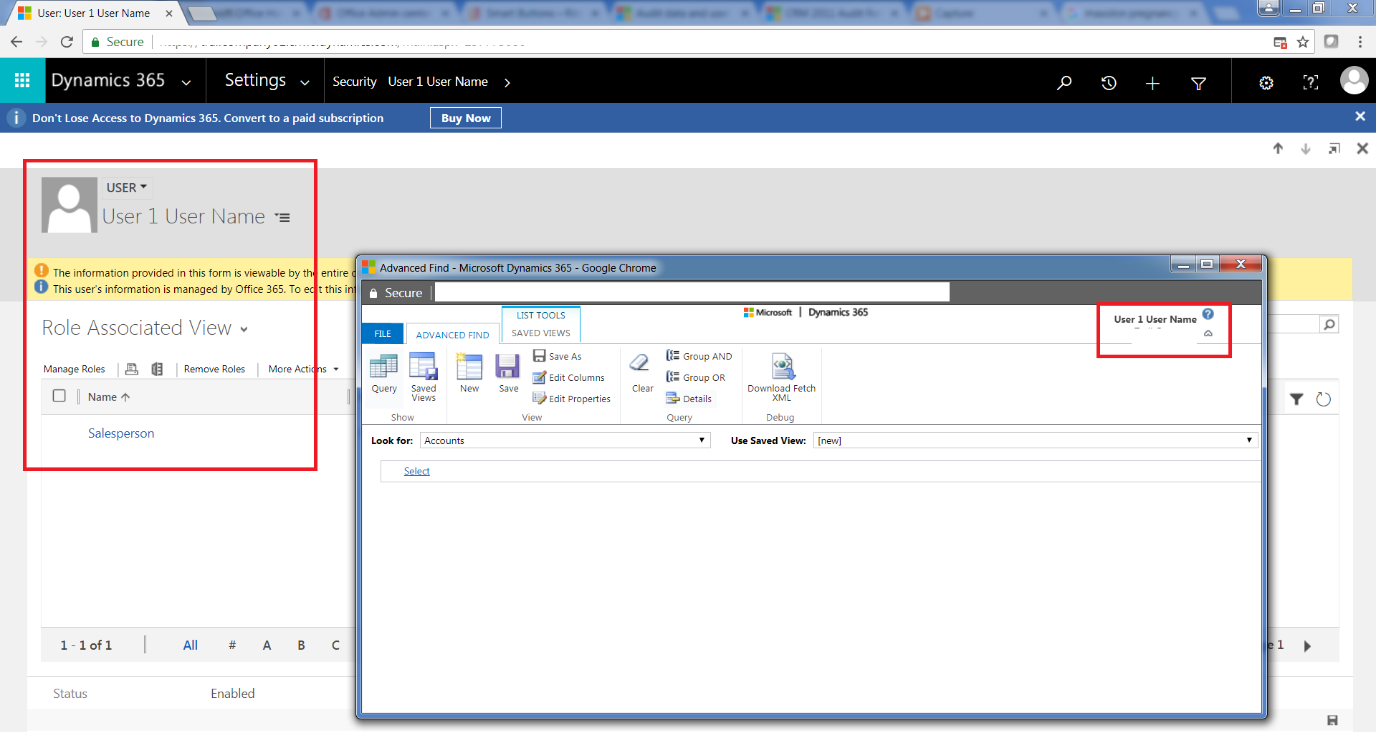Collapse the Advanced Find ribbon with the small caret
Screen dimensions: 1376x732
1208,334
